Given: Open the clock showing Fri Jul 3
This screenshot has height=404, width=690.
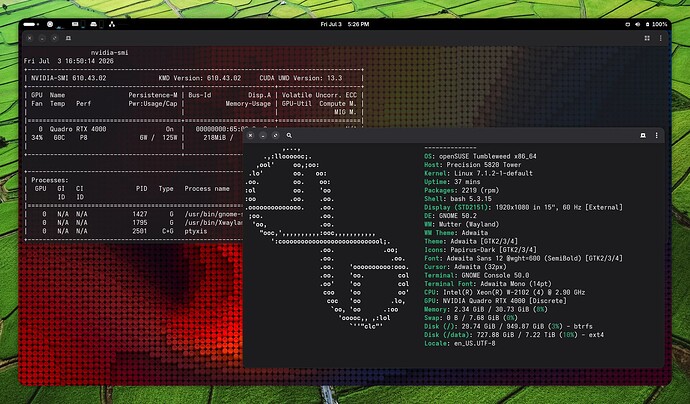Looking at the screenshot, I should pos(345,24).
